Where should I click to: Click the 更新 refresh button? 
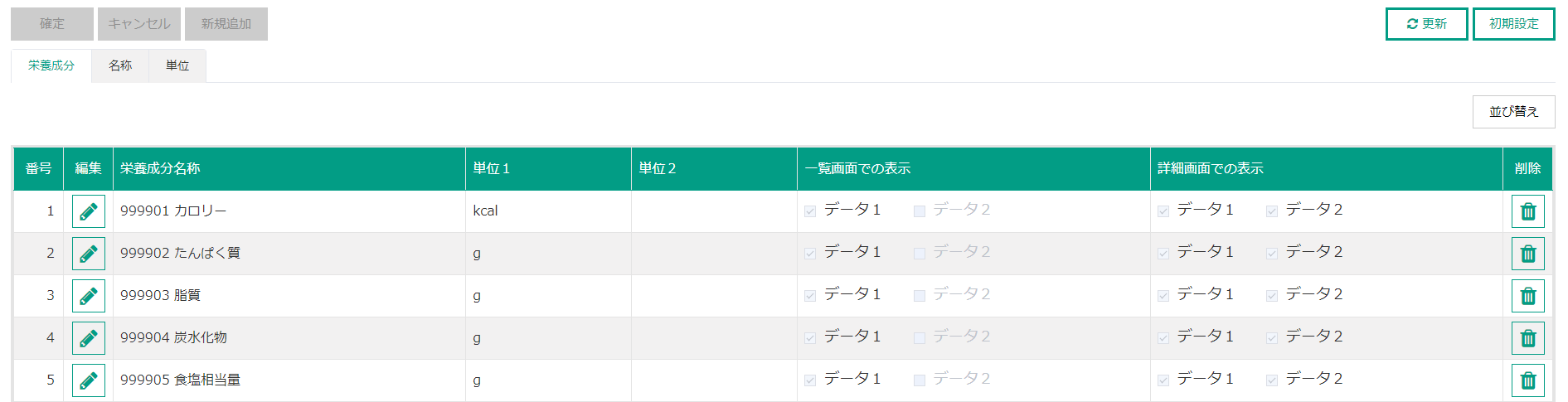click(1426, 24)
